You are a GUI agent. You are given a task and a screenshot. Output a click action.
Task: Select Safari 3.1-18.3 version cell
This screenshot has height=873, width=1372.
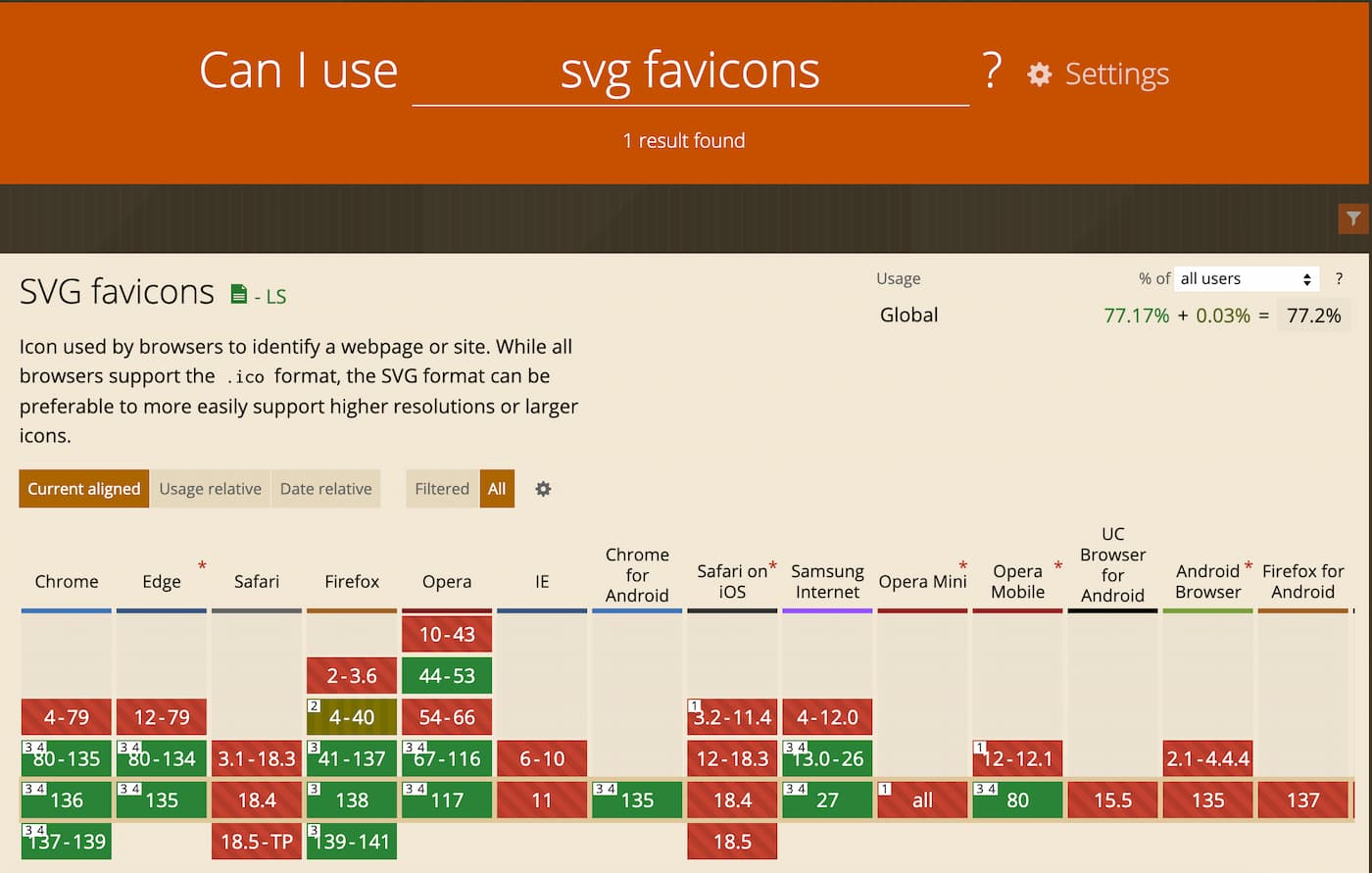(257, 758)
